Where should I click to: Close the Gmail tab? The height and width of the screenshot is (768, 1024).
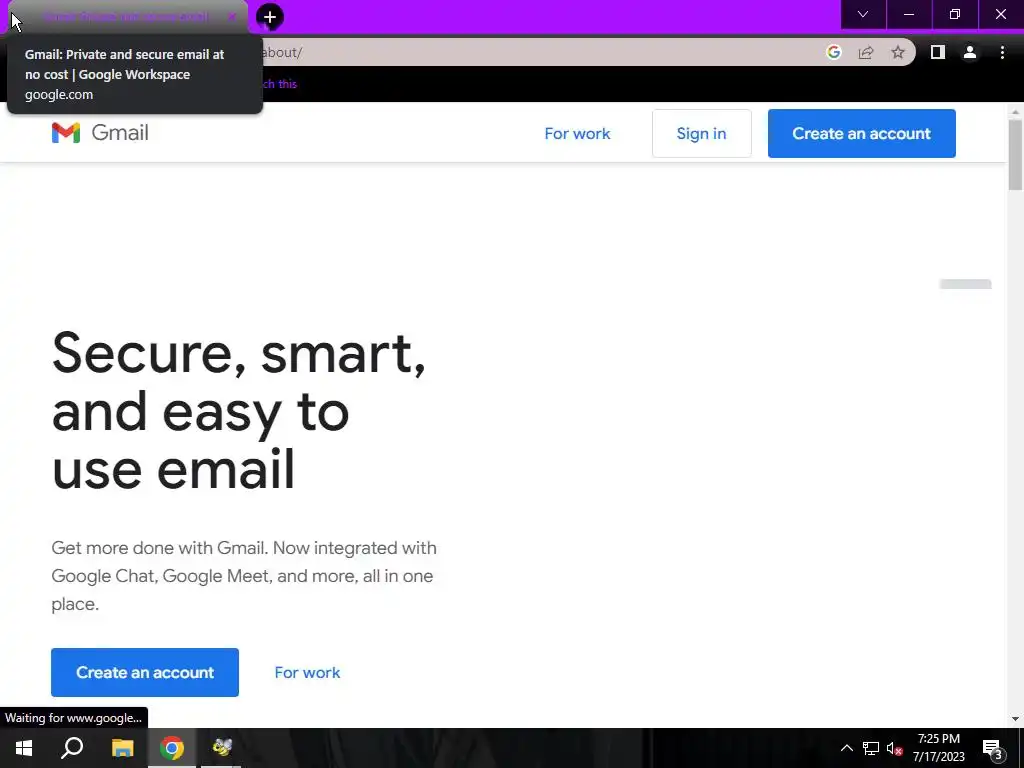pos(232,17)
